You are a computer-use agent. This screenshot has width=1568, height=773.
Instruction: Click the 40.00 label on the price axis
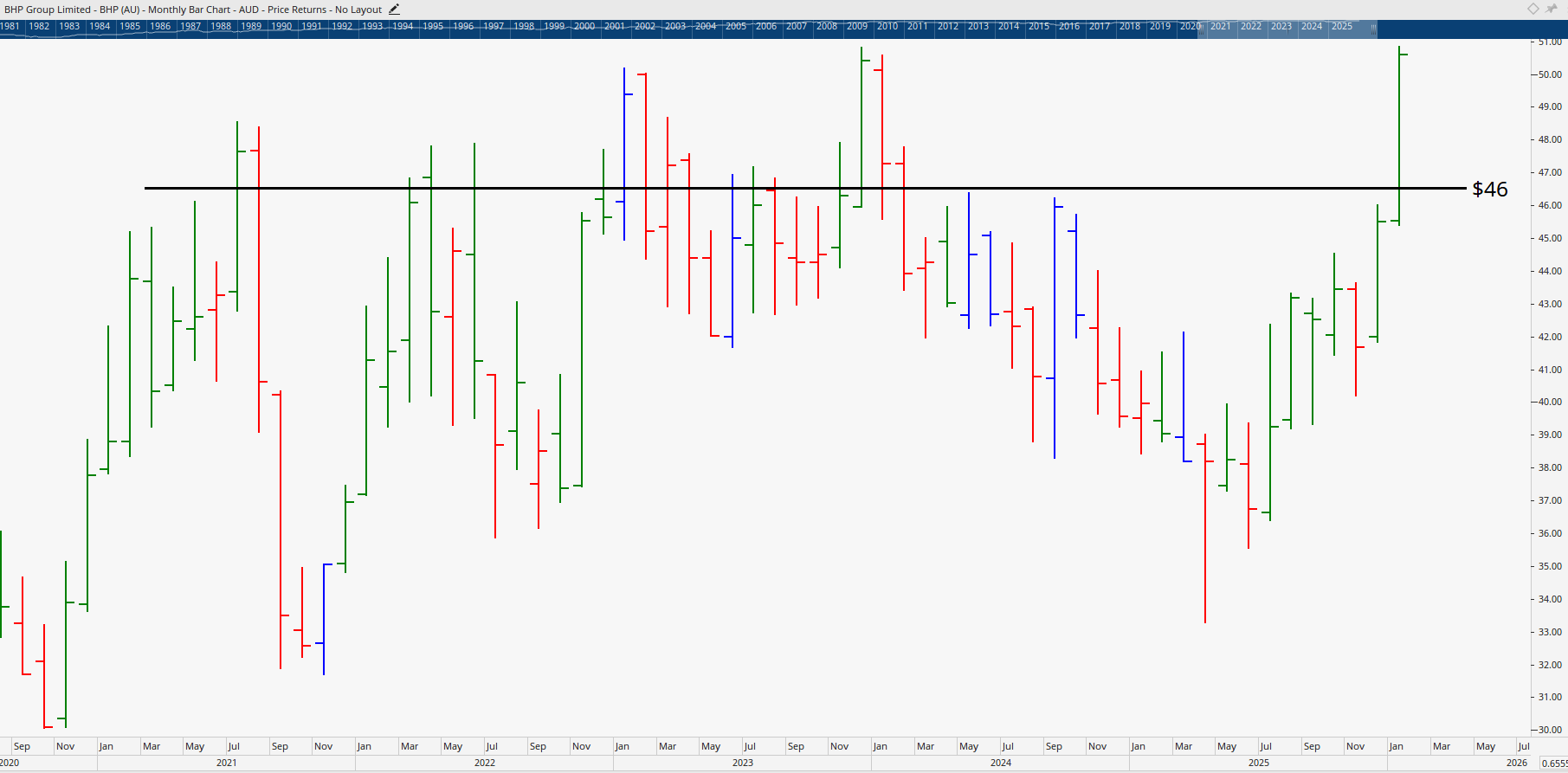(1550, 403)
